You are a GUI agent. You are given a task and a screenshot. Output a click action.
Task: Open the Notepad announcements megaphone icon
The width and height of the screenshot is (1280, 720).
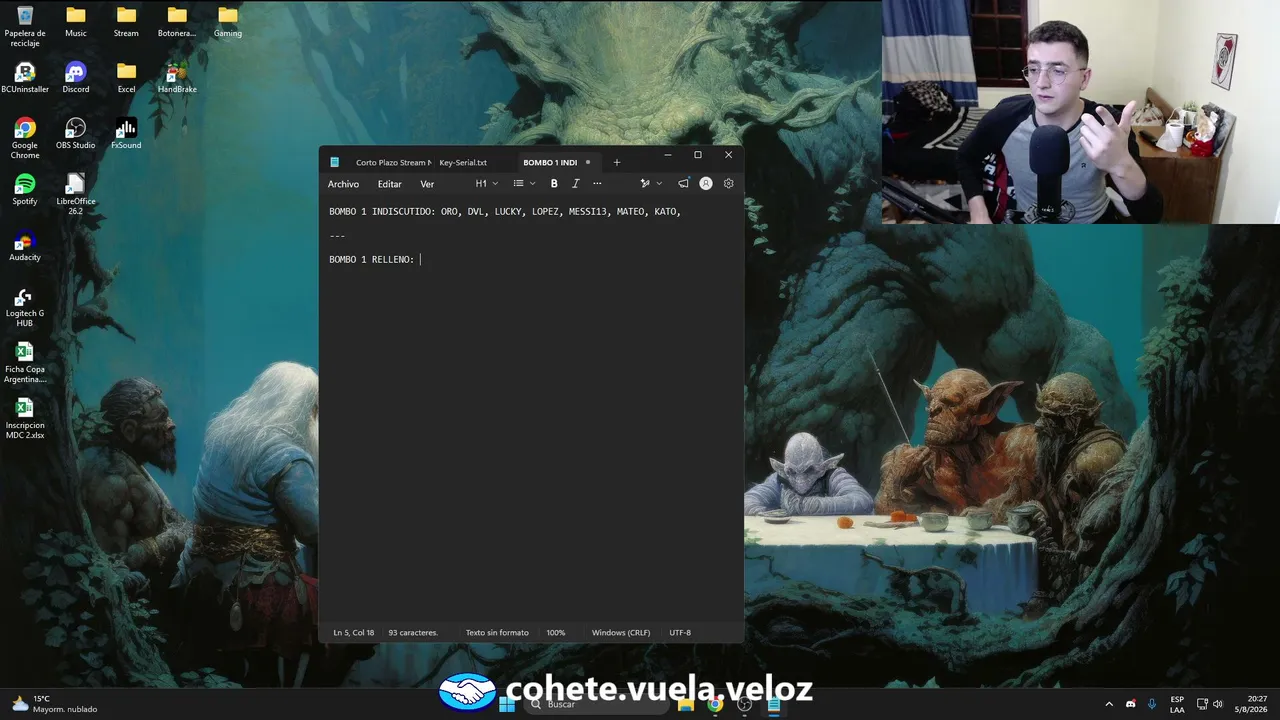683,184
